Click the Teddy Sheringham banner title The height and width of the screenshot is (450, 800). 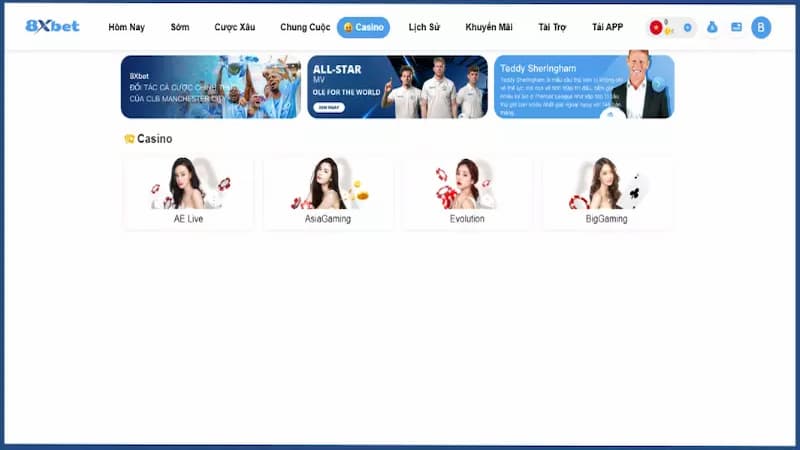(538, 68)
